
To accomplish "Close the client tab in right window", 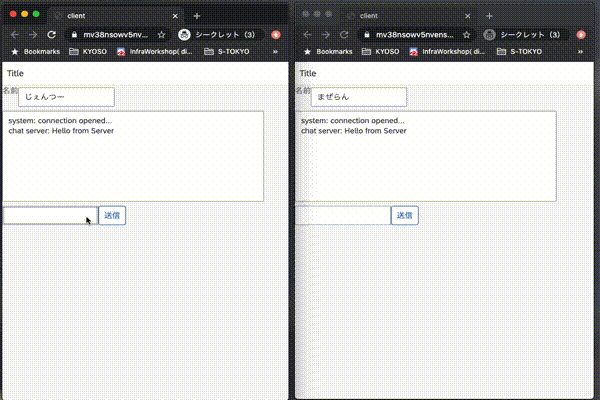I will (x=468, y=16).
